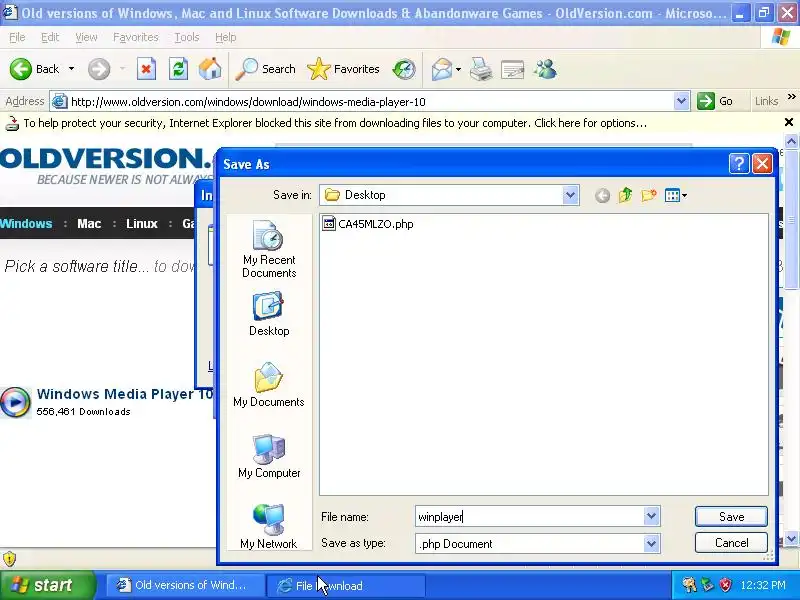Open My Documents in places bar
Viewport: 800px width, 600px height.
(269, 385)
